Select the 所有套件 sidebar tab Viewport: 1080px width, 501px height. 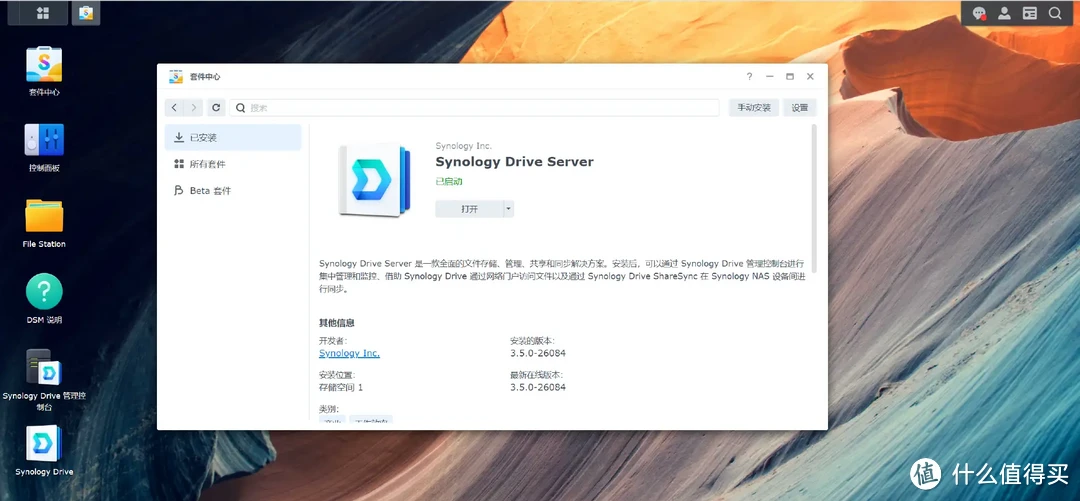[233, 164]
